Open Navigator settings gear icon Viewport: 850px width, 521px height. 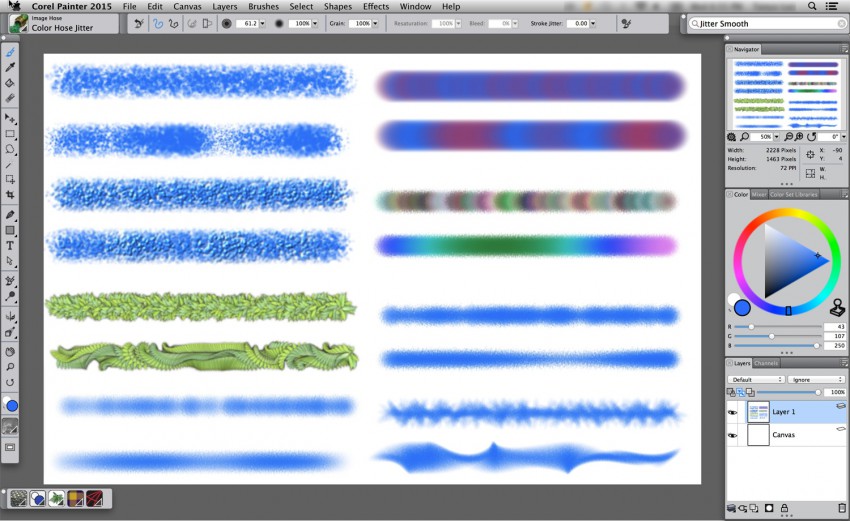coord(731,137)
